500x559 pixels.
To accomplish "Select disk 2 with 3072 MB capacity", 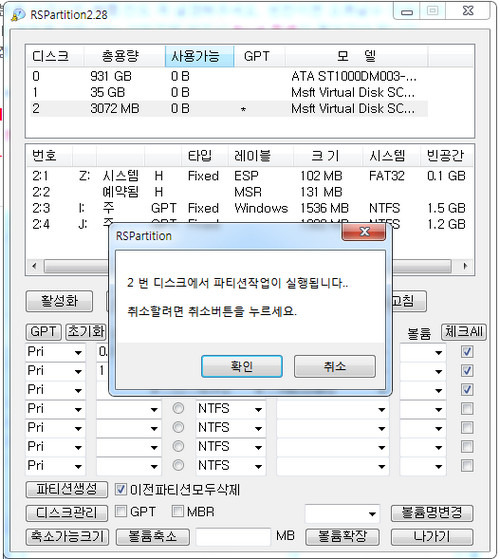I will [228, 108].
